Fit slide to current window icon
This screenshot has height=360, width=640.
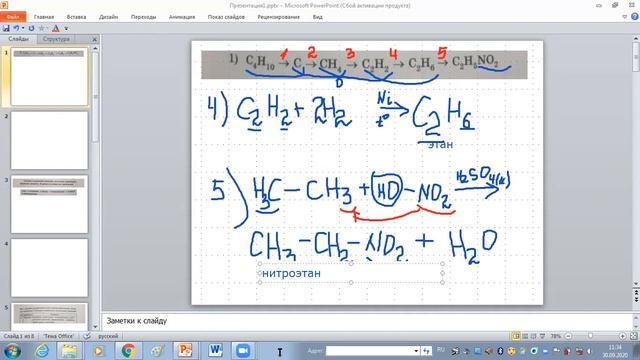[x=633, y=336]
